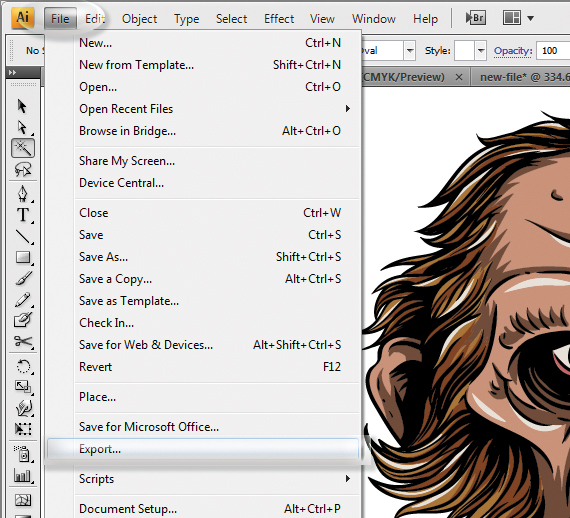The width and height of the screenshot is (570, 518).
Task: Select the Selection tool black arrow
Action: click(x=22, y=106)
